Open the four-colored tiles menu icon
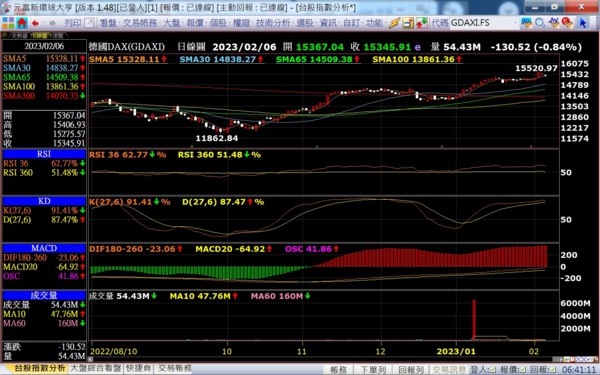Screen dimensions: 600x375 click(x=8, y=23)
